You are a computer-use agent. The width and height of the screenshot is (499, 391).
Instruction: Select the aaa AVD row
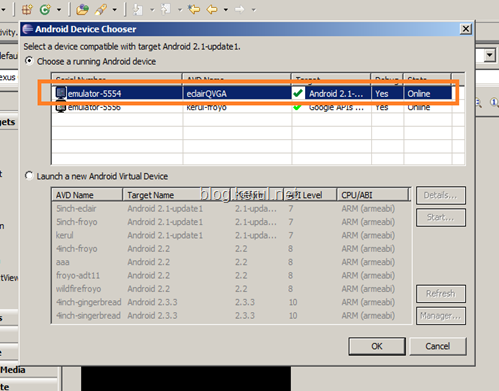231,262
